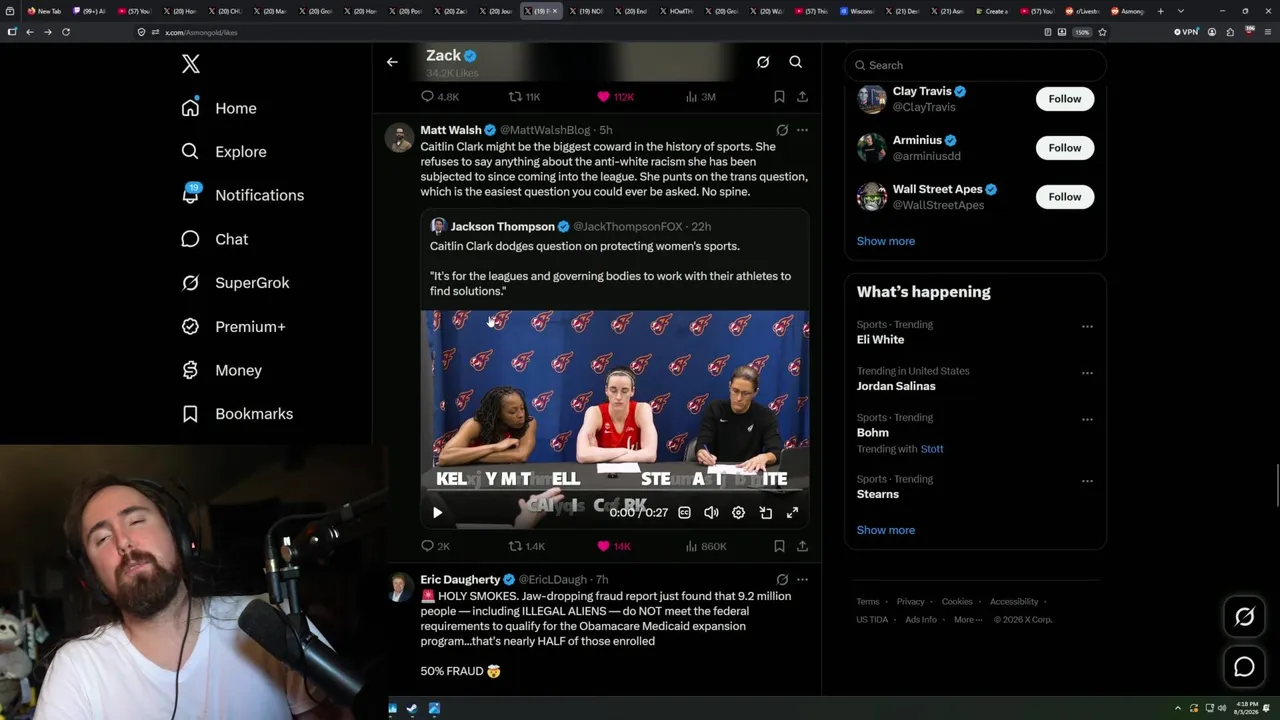Screen dimensions: 1280x720
Task: Open options for the Stearns trend
Action: coord(1087,481)
